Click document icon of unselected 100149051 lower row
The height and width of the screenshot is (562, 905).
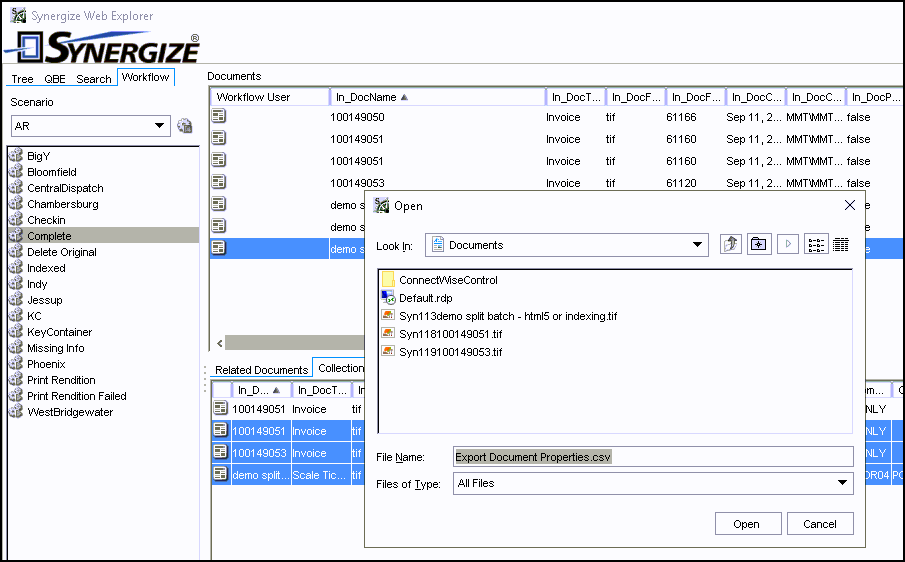coord(220,408)
